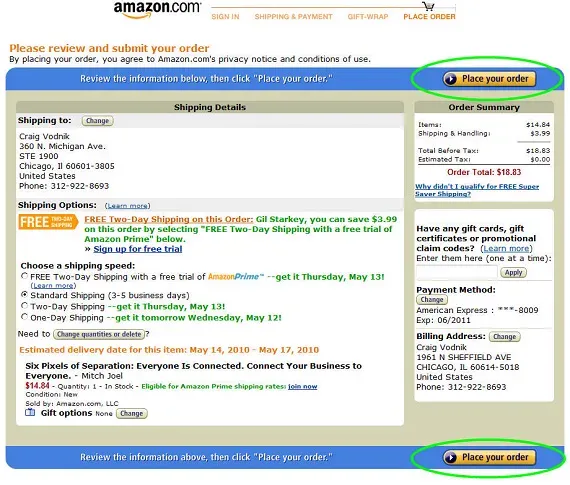Click the AmazonPrime logo in shipping speed
The height and width of the screenshot is (485, 570).
coord(235,277)
